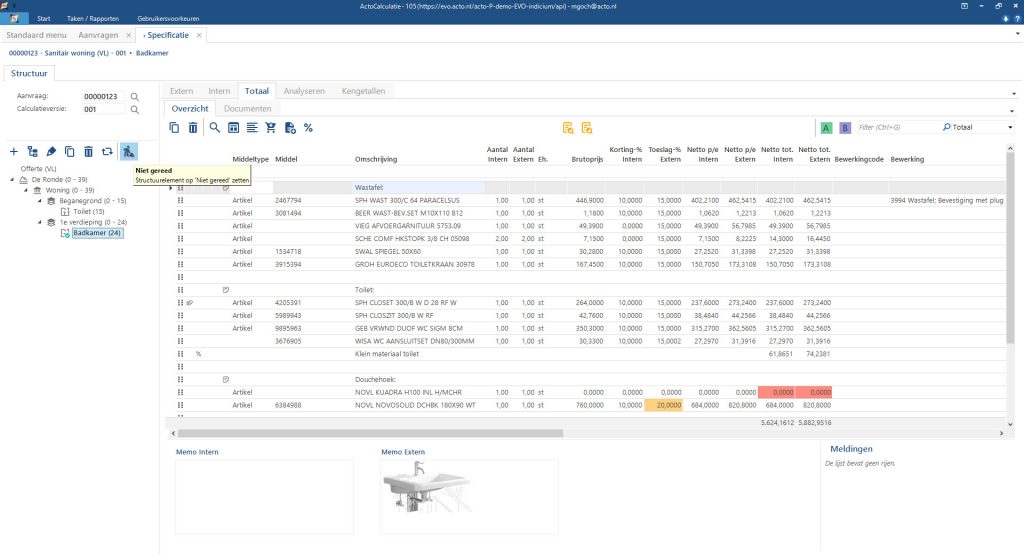Open Gebruikersvoorkeuren menu

point(168,19)
